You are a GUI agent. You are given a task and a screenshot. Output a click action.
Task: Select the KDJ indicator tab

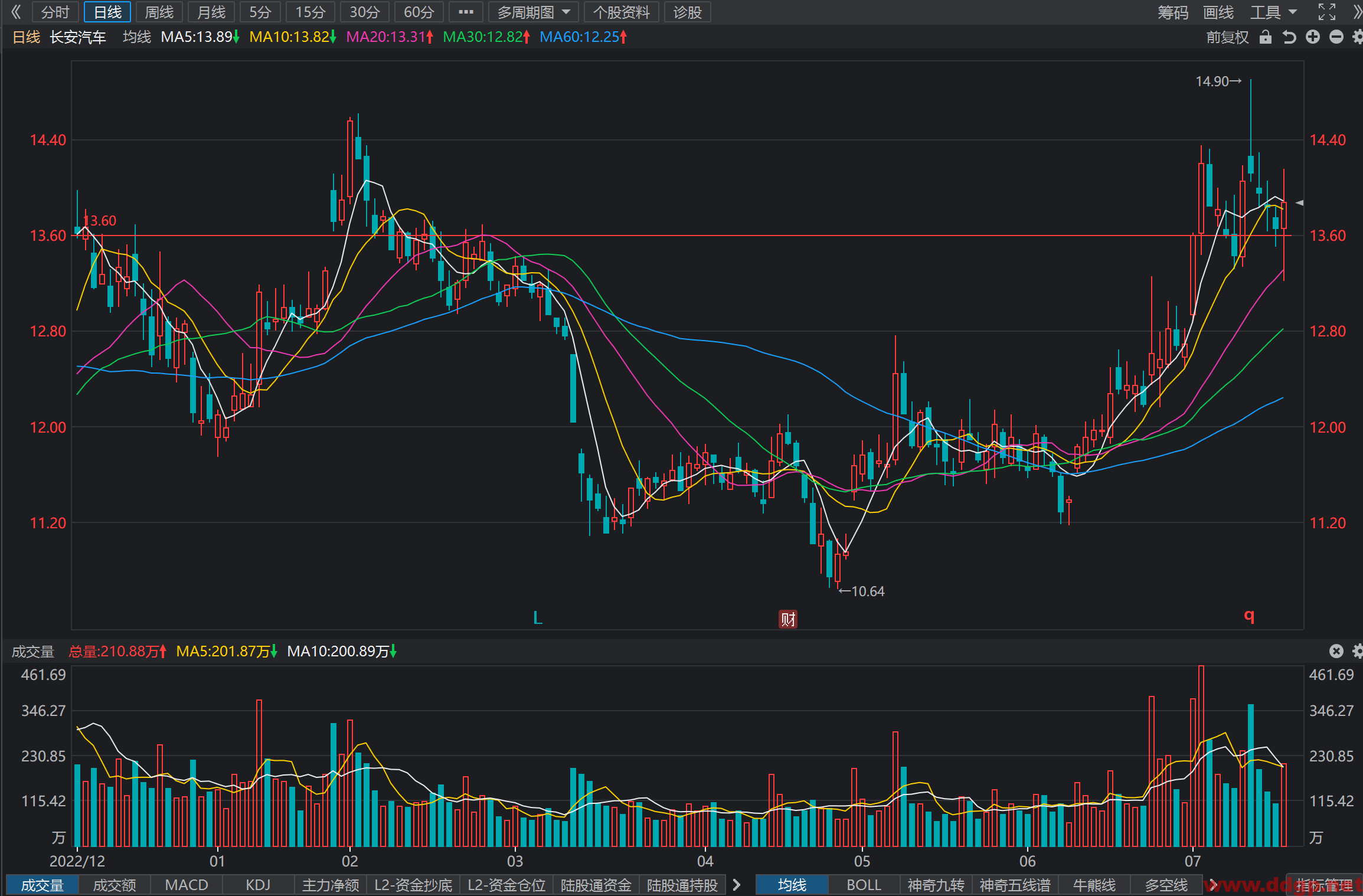258,885
